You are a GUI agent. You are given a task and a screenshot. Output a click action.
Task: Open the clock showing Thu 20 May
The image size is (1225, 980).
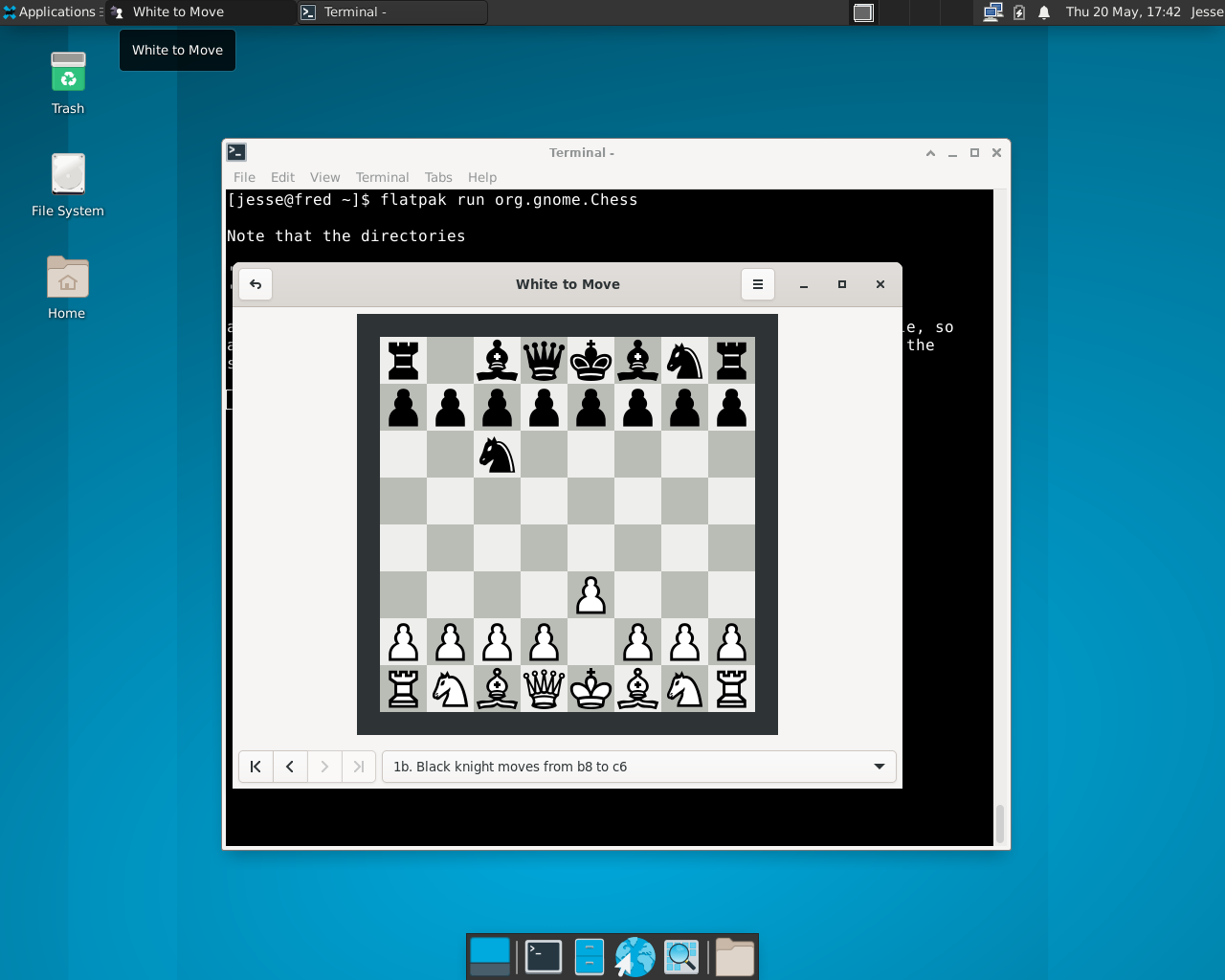click(1123, 12)
